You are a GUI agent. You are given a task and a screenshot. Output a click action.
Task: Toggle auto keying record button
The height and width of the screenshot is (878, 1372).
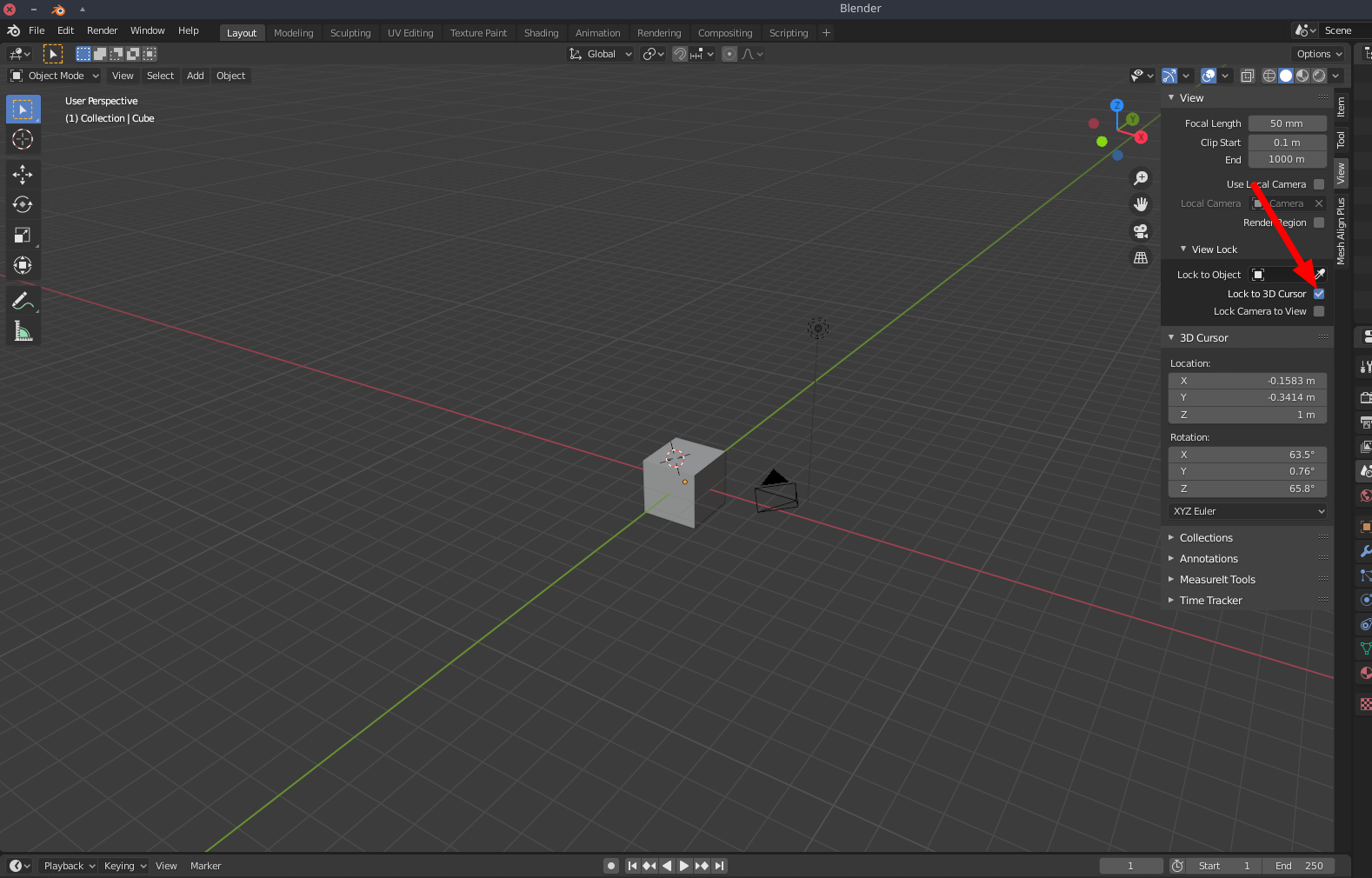(611, 866)
